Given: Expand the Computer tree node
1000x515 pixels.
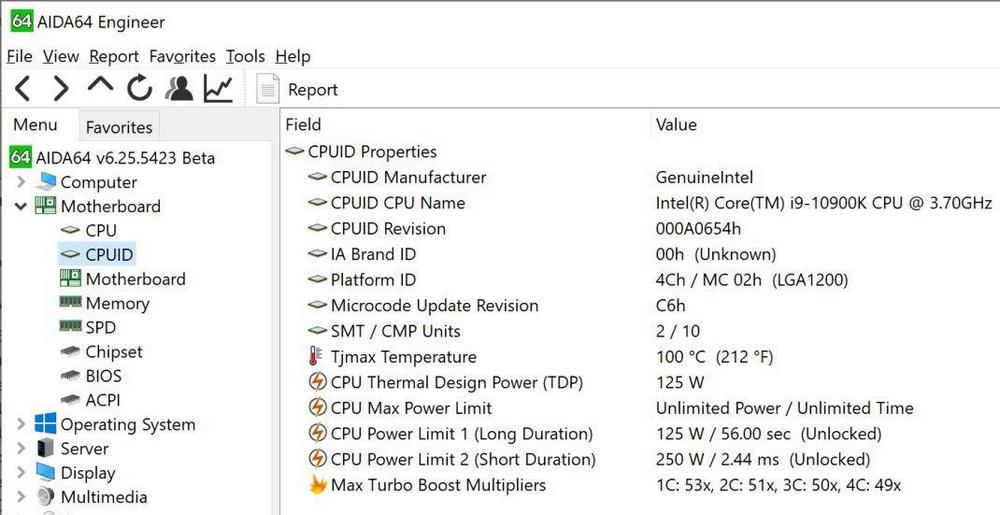Looking at the screenshot, I should [21, 182].
